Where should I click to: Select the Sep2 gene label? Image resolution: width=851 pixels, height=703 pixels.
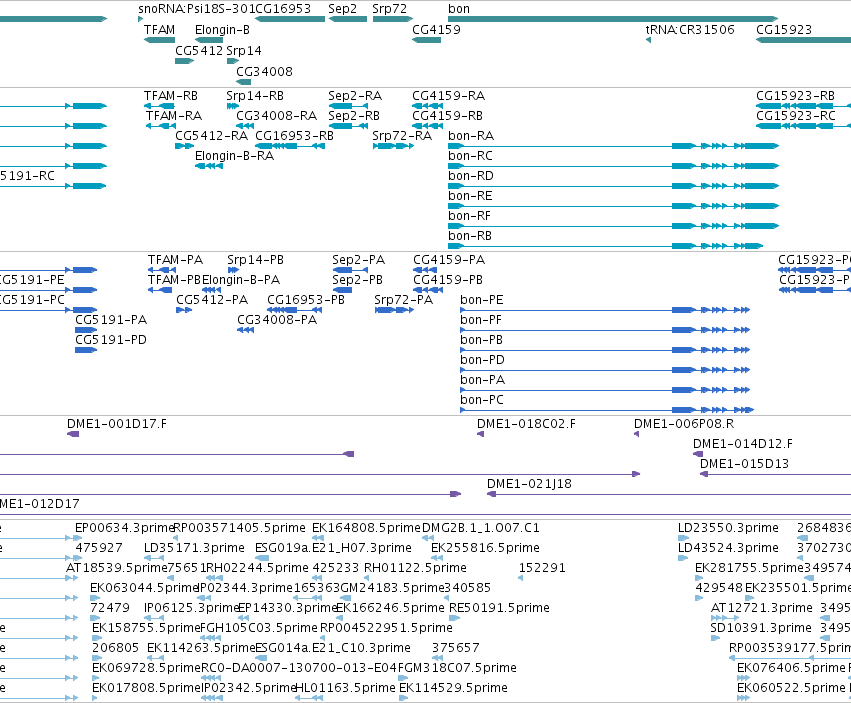click(342, 9)
